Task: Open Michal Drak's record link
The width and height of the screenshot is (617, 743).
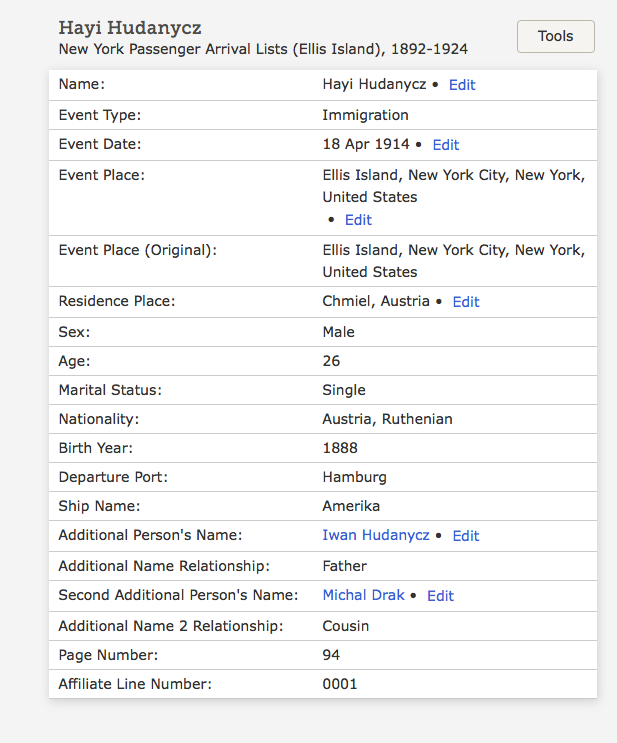Action: coord(363,595)
